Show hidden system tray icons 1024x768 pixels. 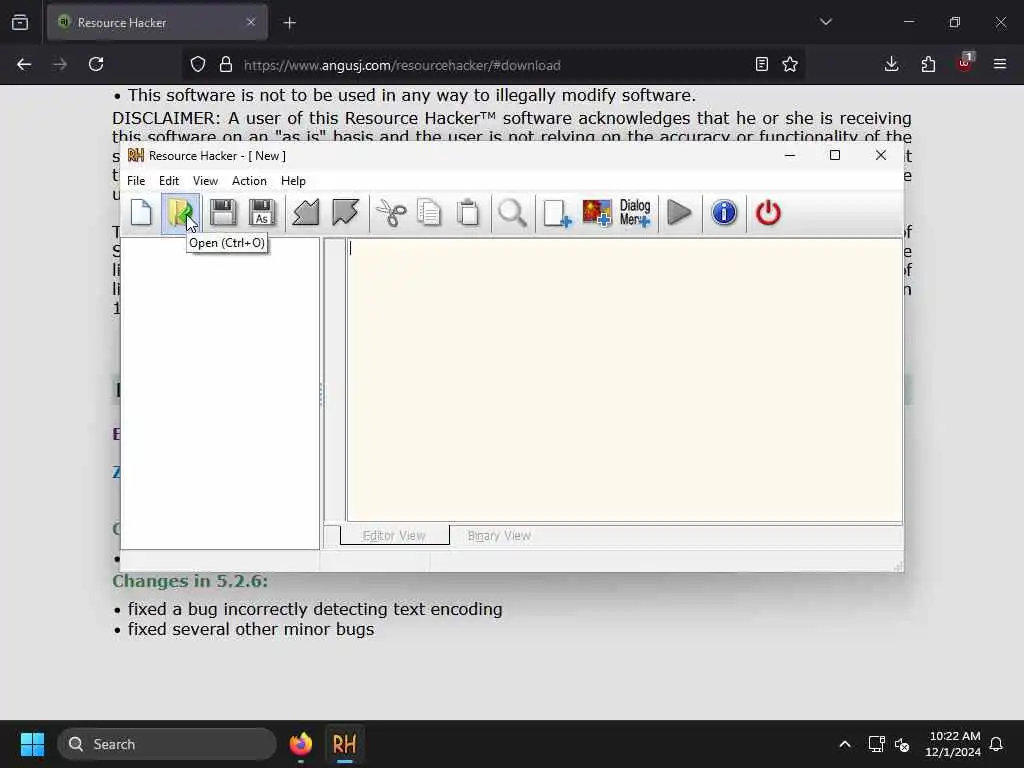[x=845, y=744]
